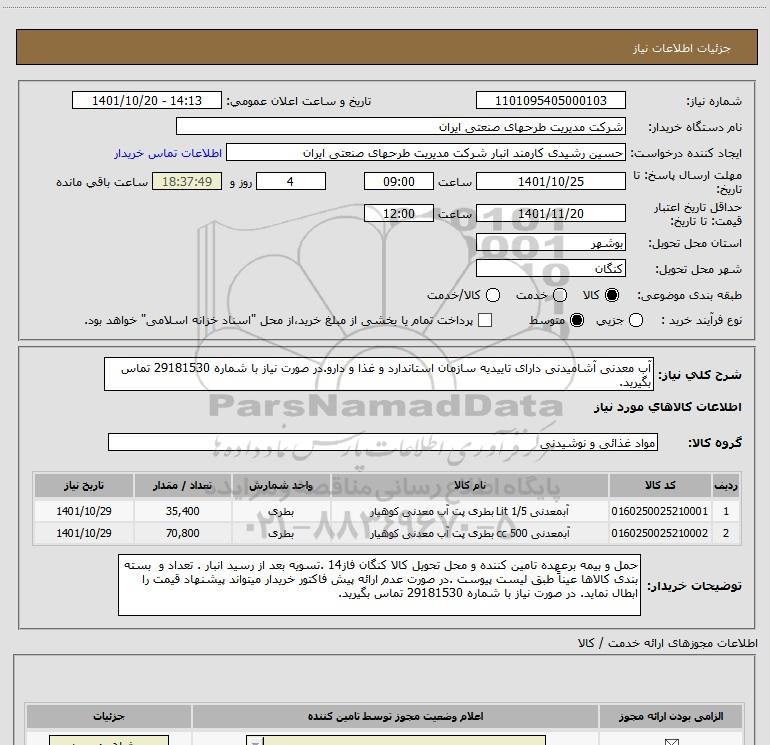Click the جزئیات اطلاعات نیاز page header

coord(681,48)
